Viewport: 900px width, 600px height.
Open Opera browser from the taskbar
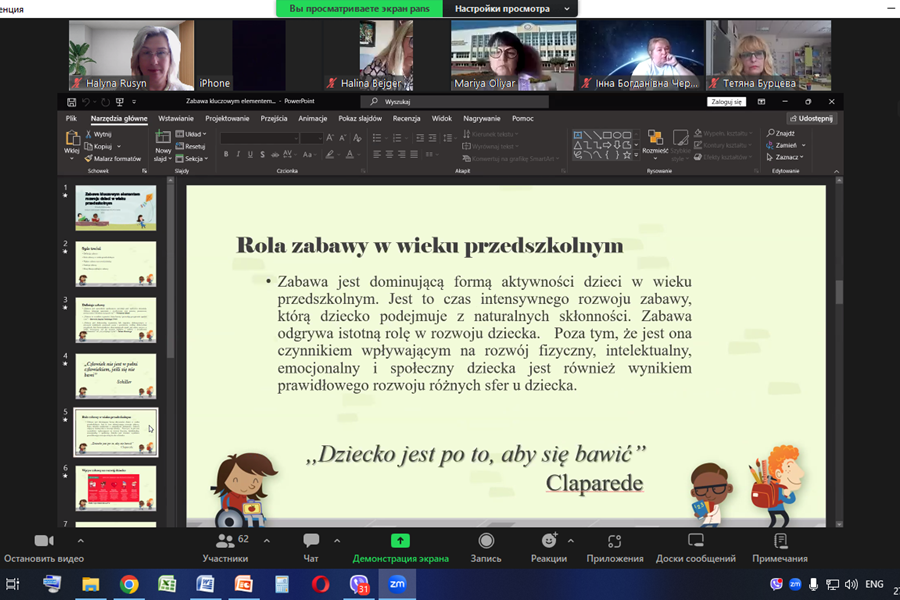coord(320,584)
